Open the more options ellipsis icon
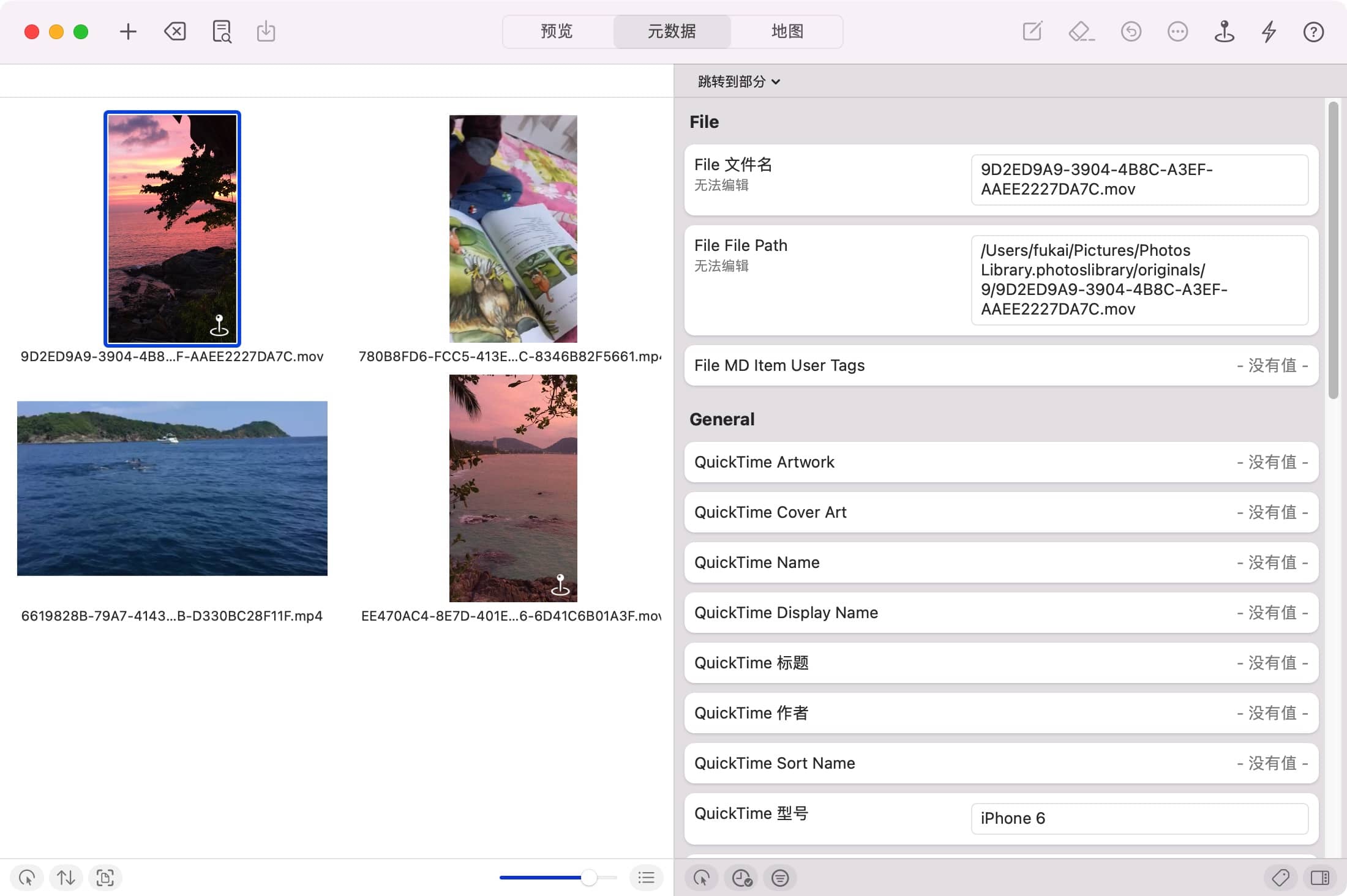Viewport: 1347px width, 896px height. 1177,31
